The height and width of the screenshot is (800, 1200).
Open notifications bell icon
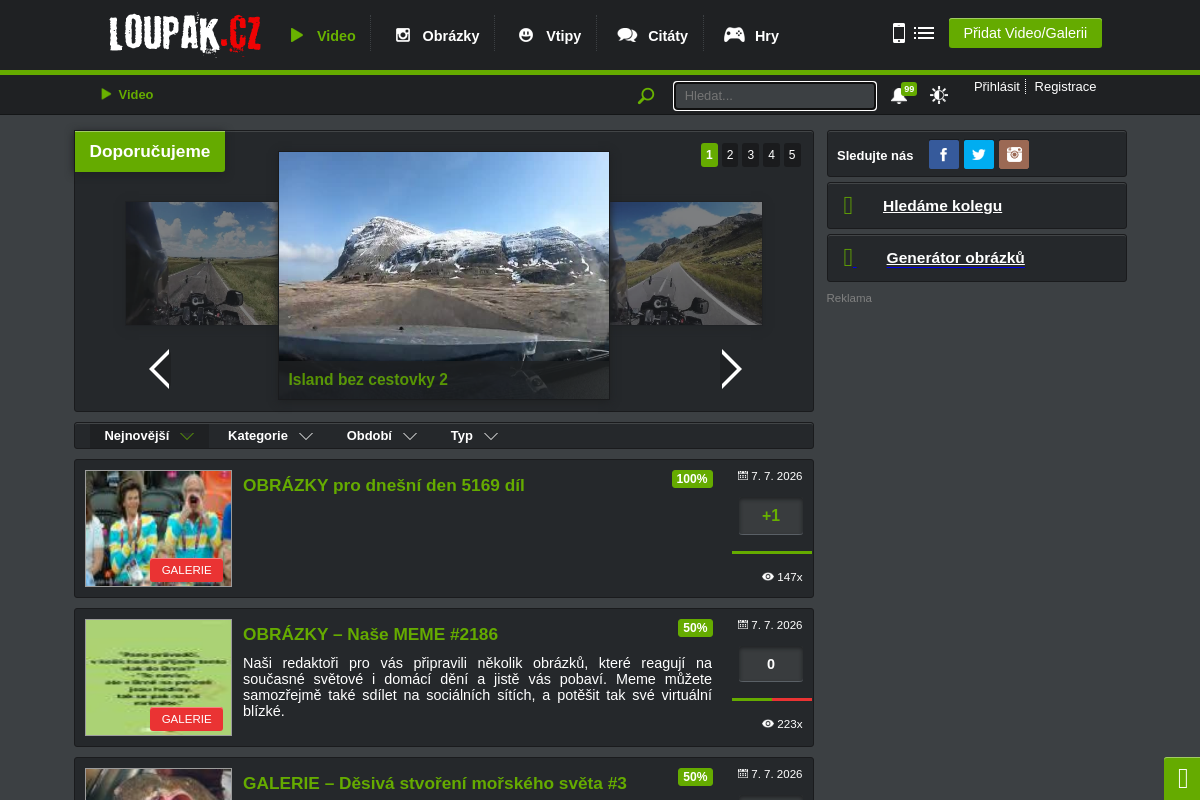click(899, 95)
